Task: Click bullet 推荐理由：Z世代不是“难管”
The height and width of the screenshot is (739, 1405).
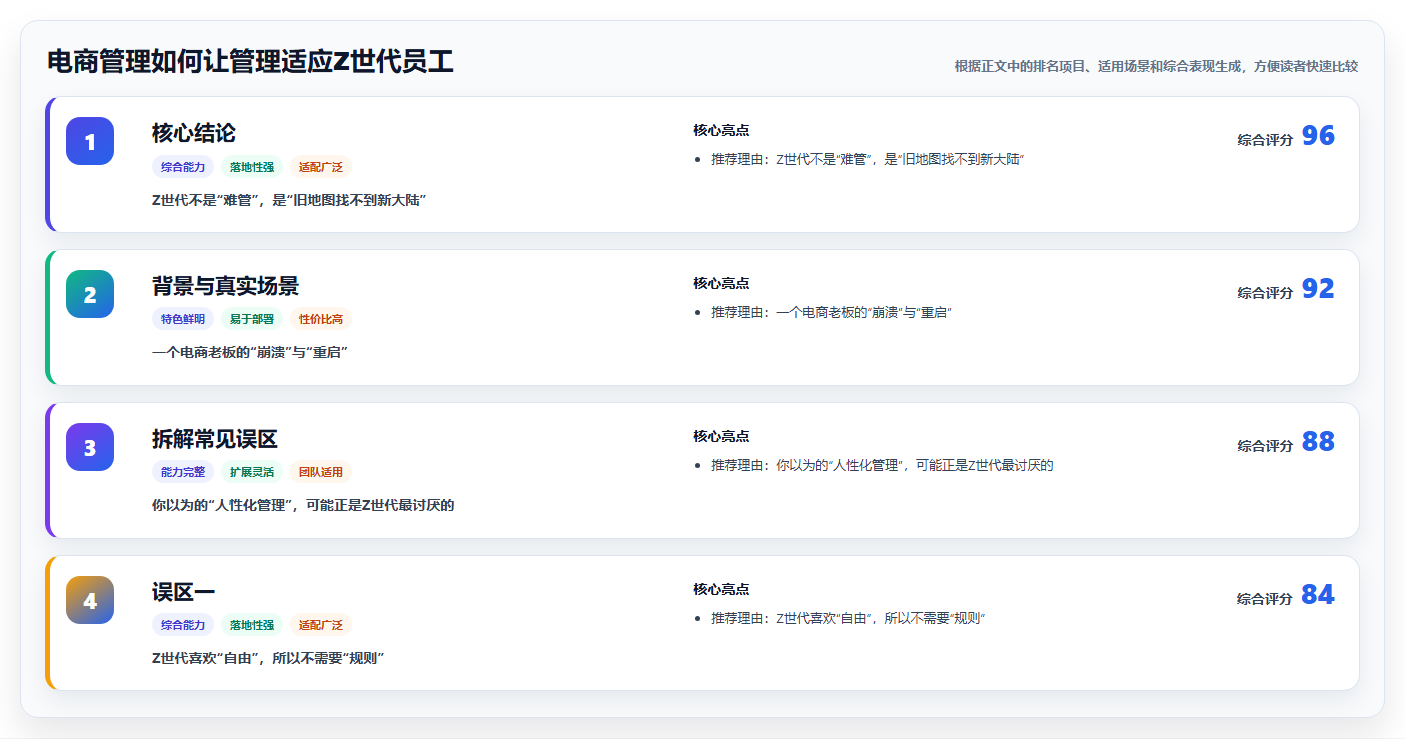Action: click(868, 160)
